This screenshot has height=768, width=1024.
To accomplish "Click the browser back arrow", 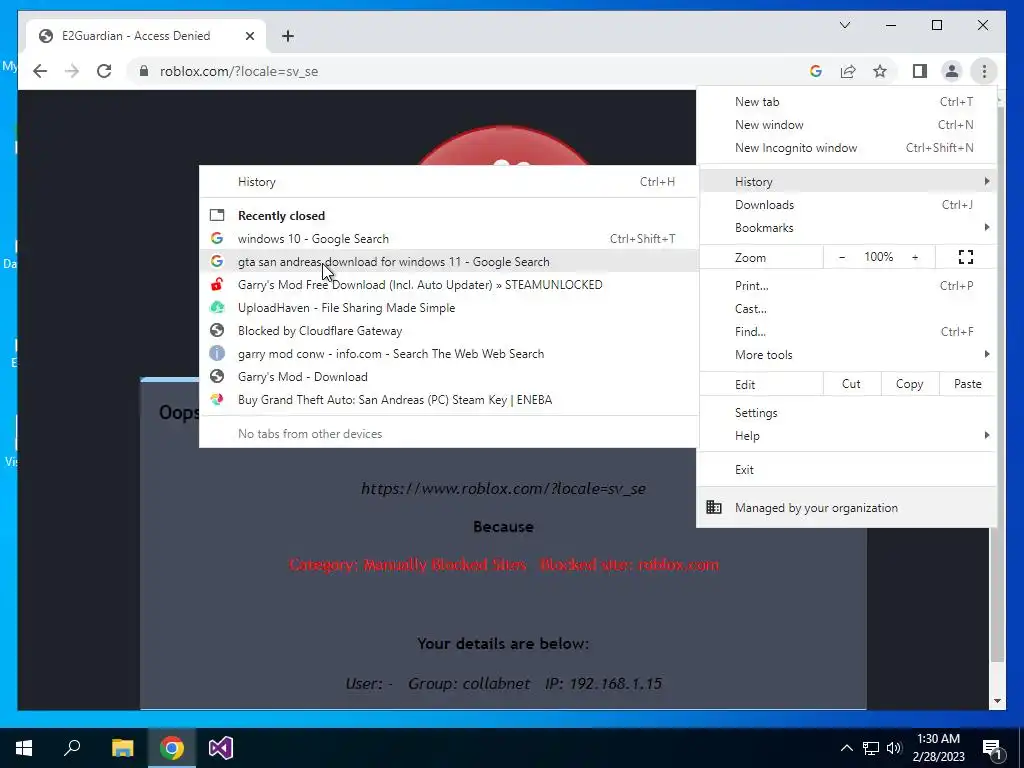I will [x=40, y=71].
